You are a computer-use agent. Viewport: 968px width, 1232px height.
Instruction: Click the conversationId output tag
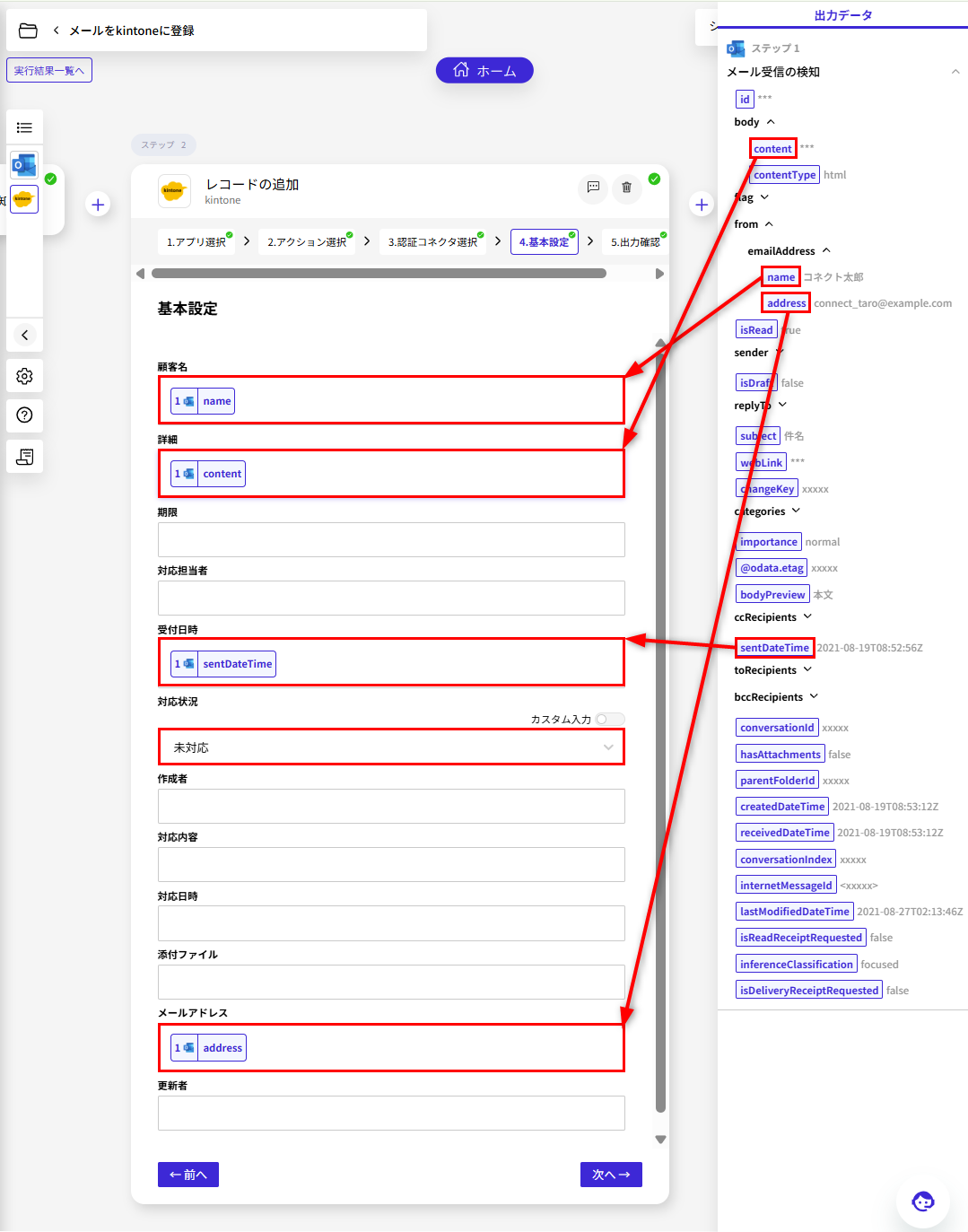777,728
